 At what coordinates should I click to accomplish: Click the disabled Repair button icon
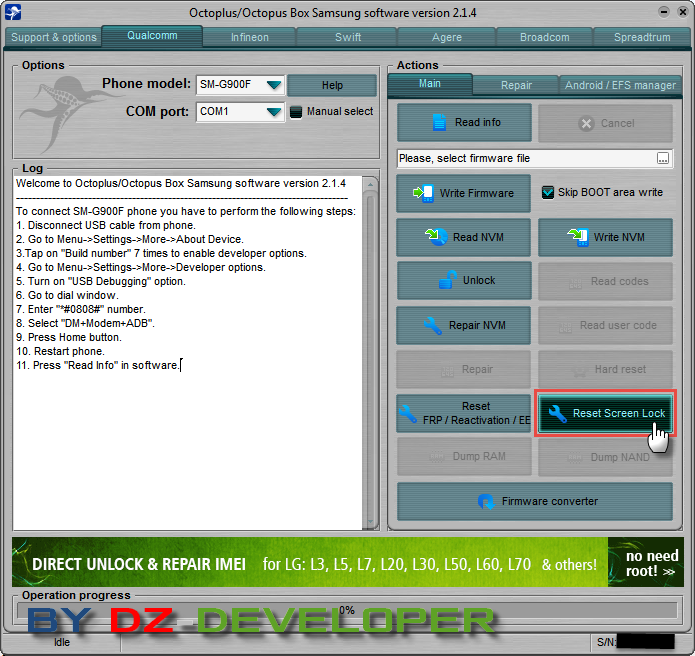tap(448, 371)
